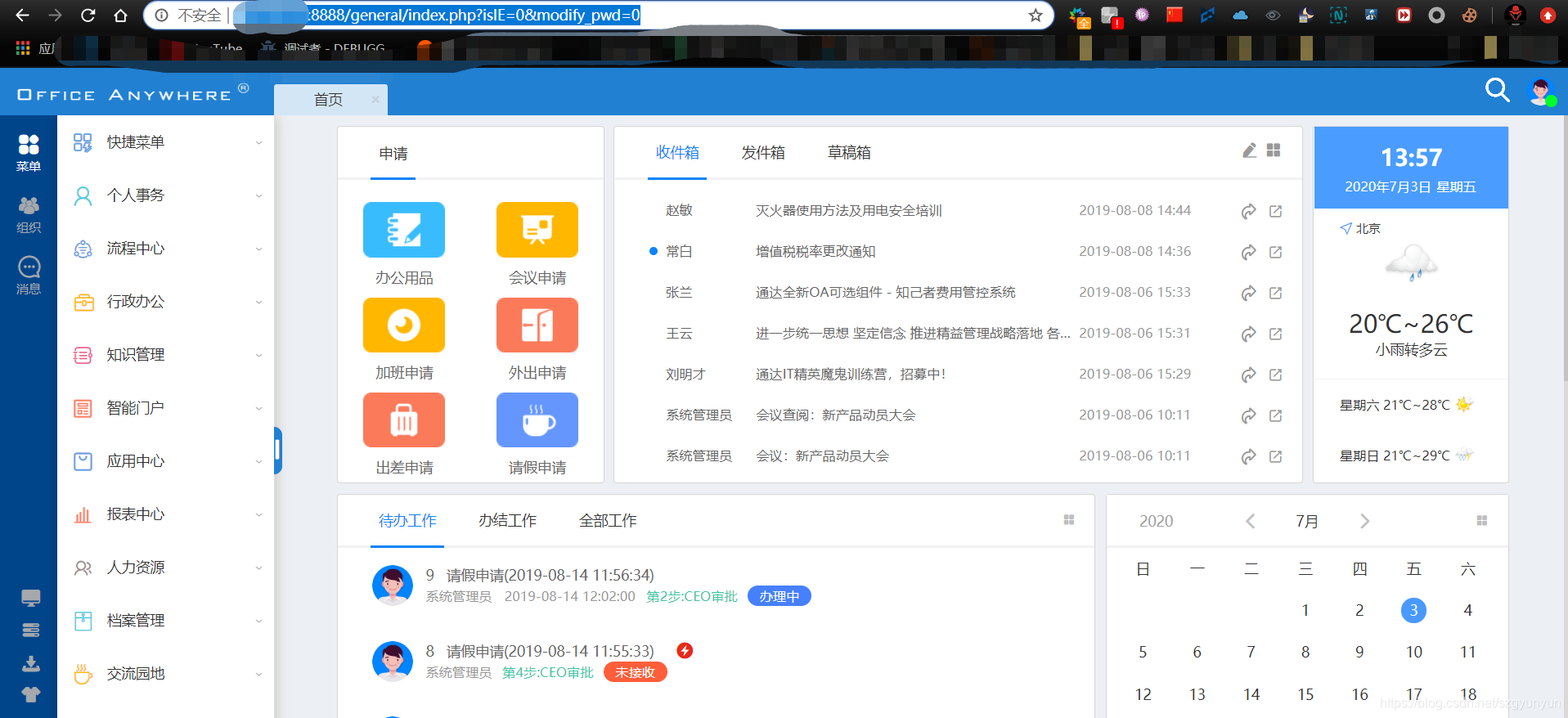Click browser home button
Image resolution: width=1568 pixels, height=718 pixels.
[x=120, y=16]
